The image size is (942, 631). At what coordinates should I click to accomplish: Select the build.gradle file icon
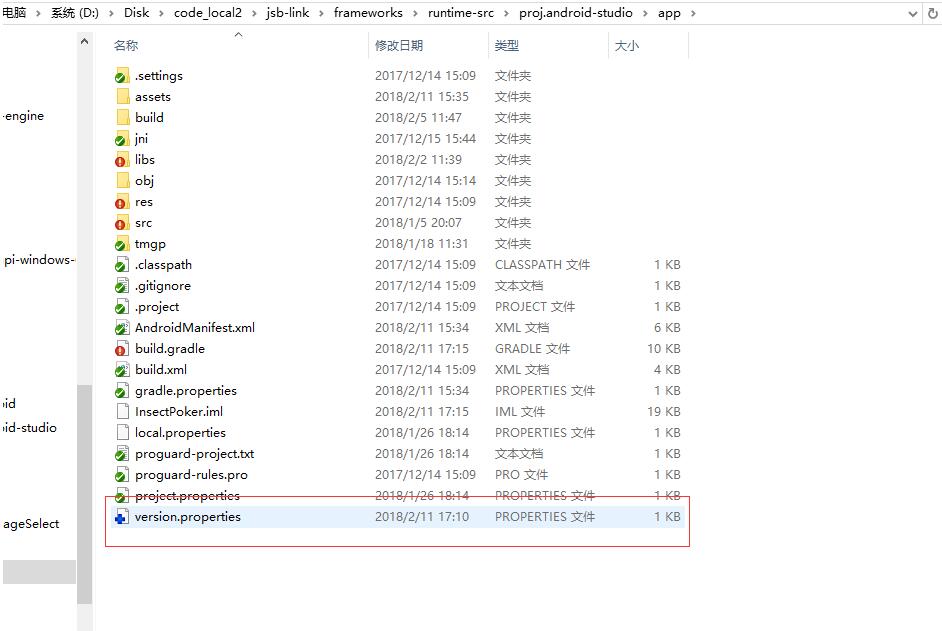coord(121,348)
